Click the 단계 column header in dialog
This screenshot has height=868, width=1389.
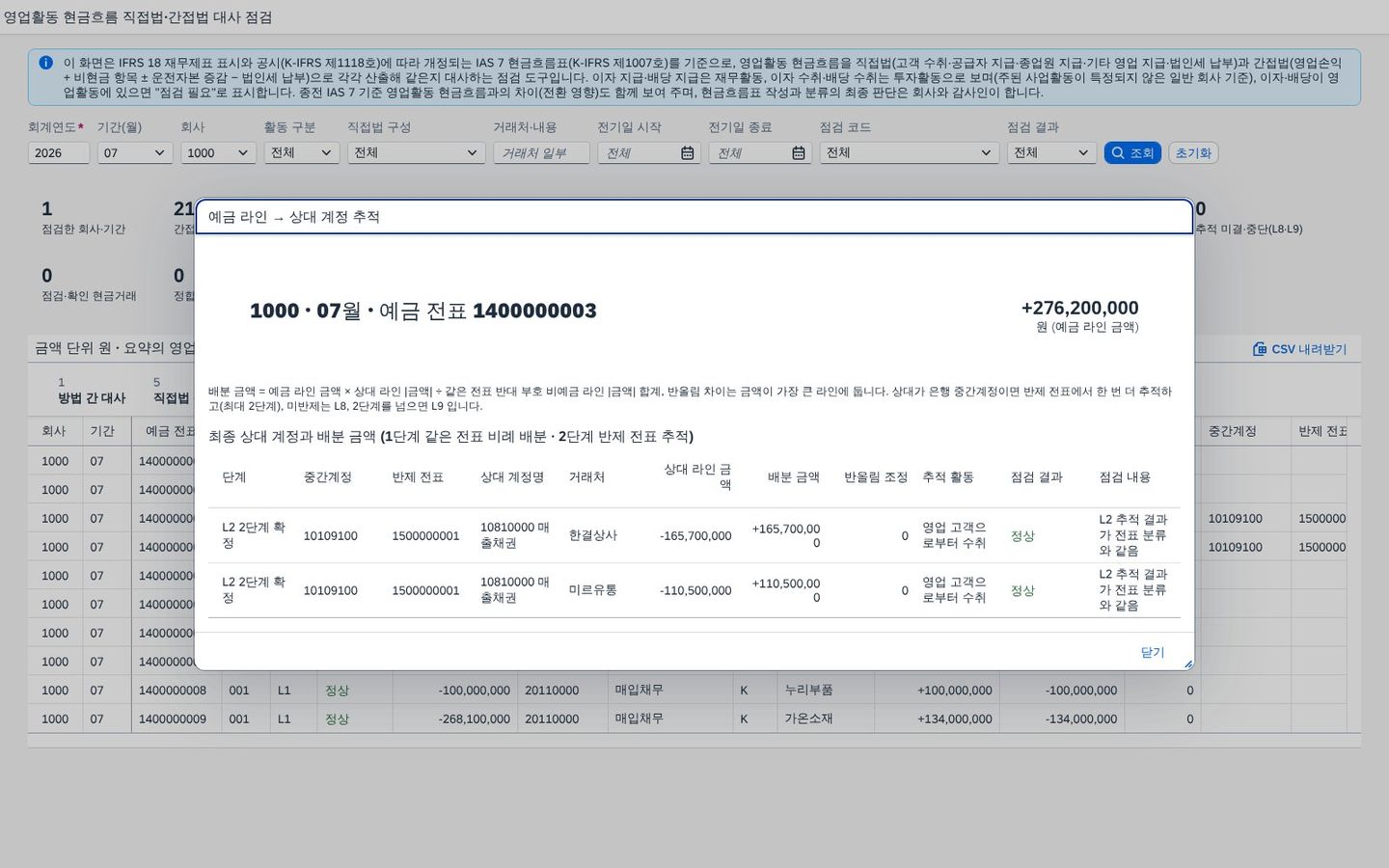pos(234,477)
